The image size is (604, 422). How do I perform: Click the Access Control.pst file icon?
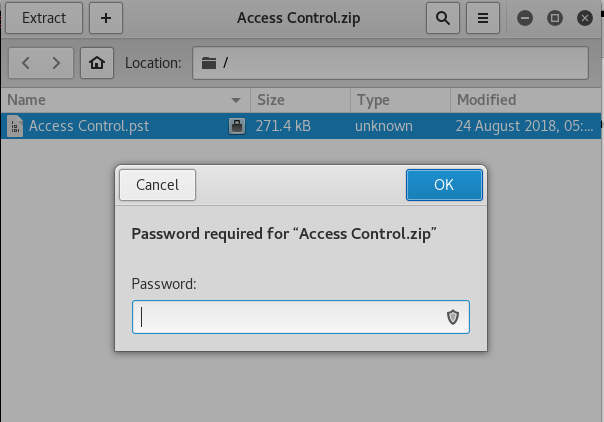click(15, 126)
